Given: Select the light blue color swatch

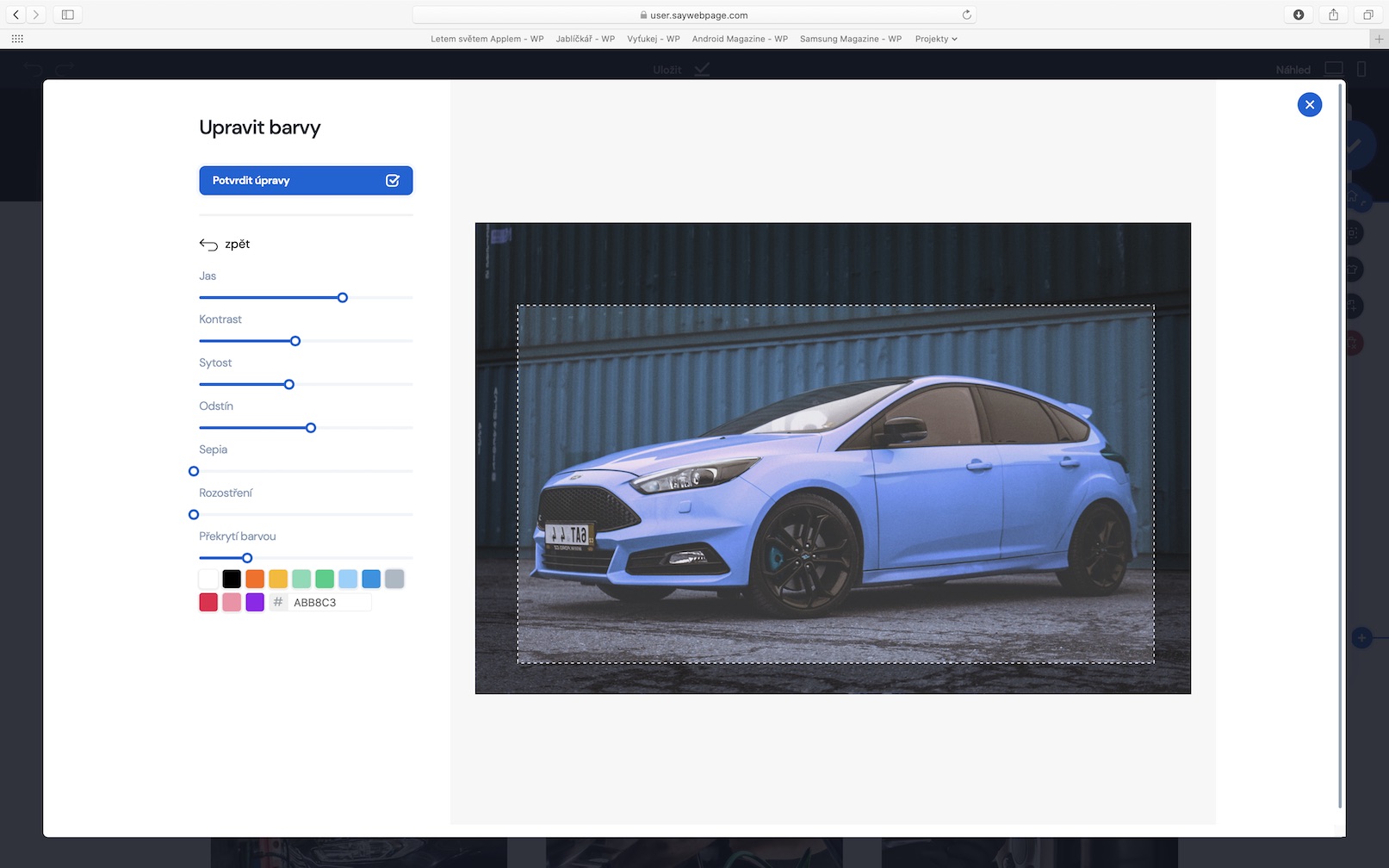Looking at the screenshot, I should (x=348, y=579).
